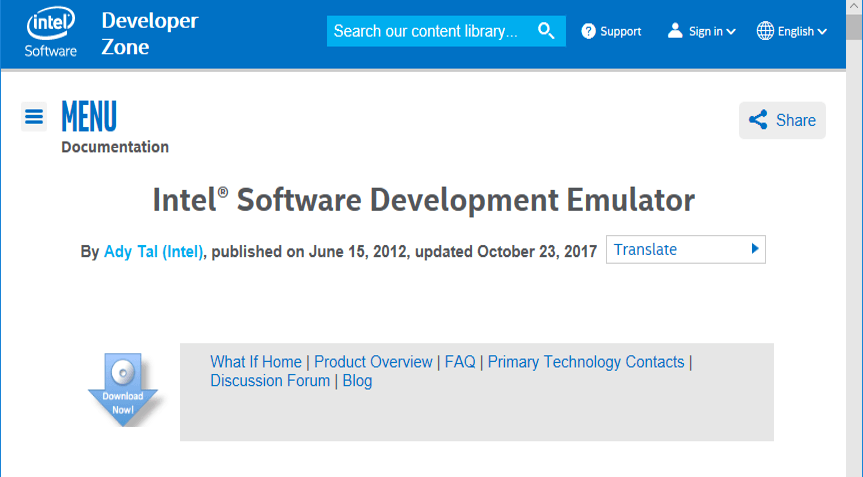863x477 pixels.
Task: Open the Blog link
Action: (x=357, y=381)
